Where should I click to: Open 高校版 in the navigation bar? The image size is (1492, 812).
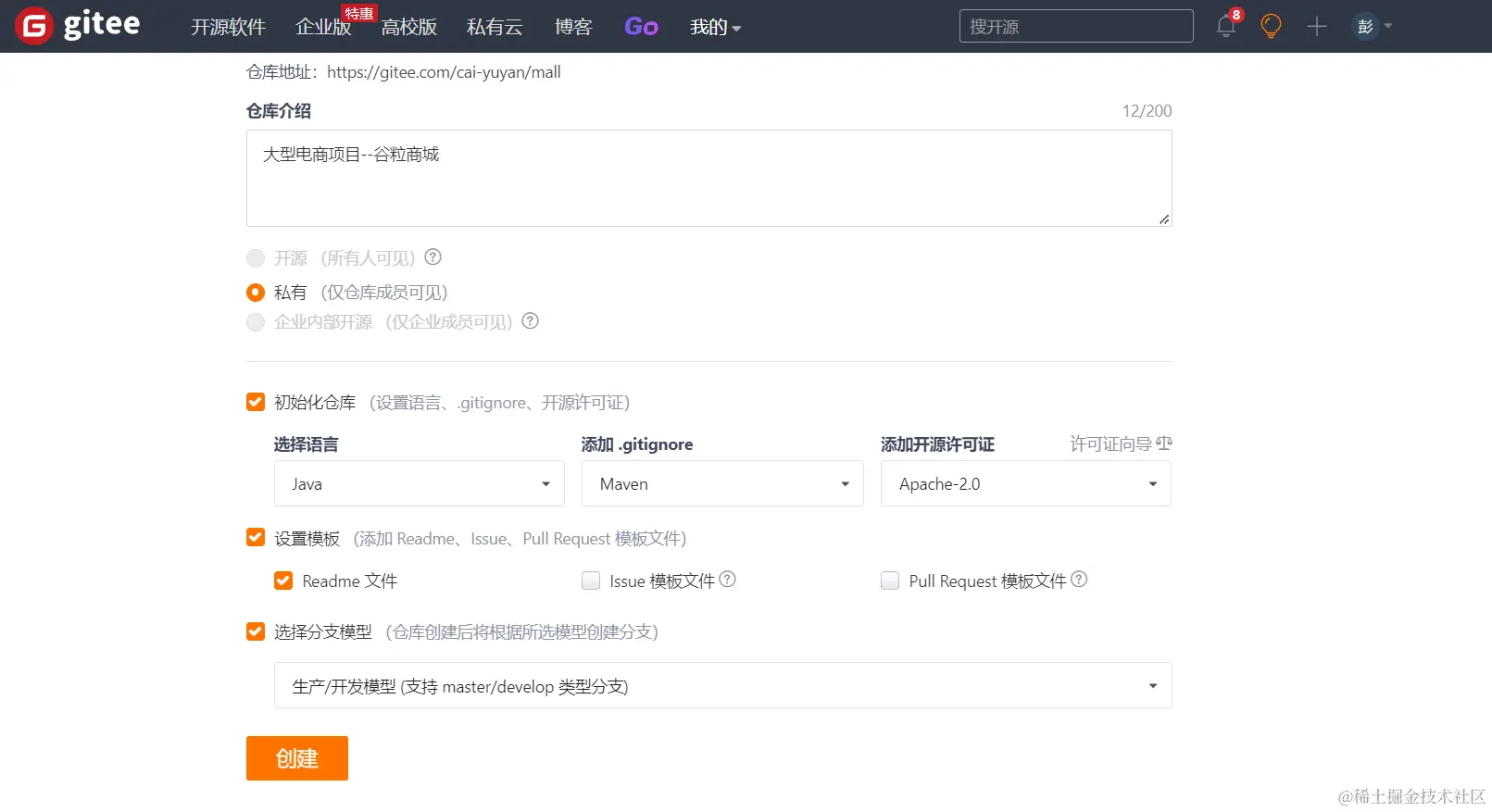pyautogui.click(x=408, y=28)
